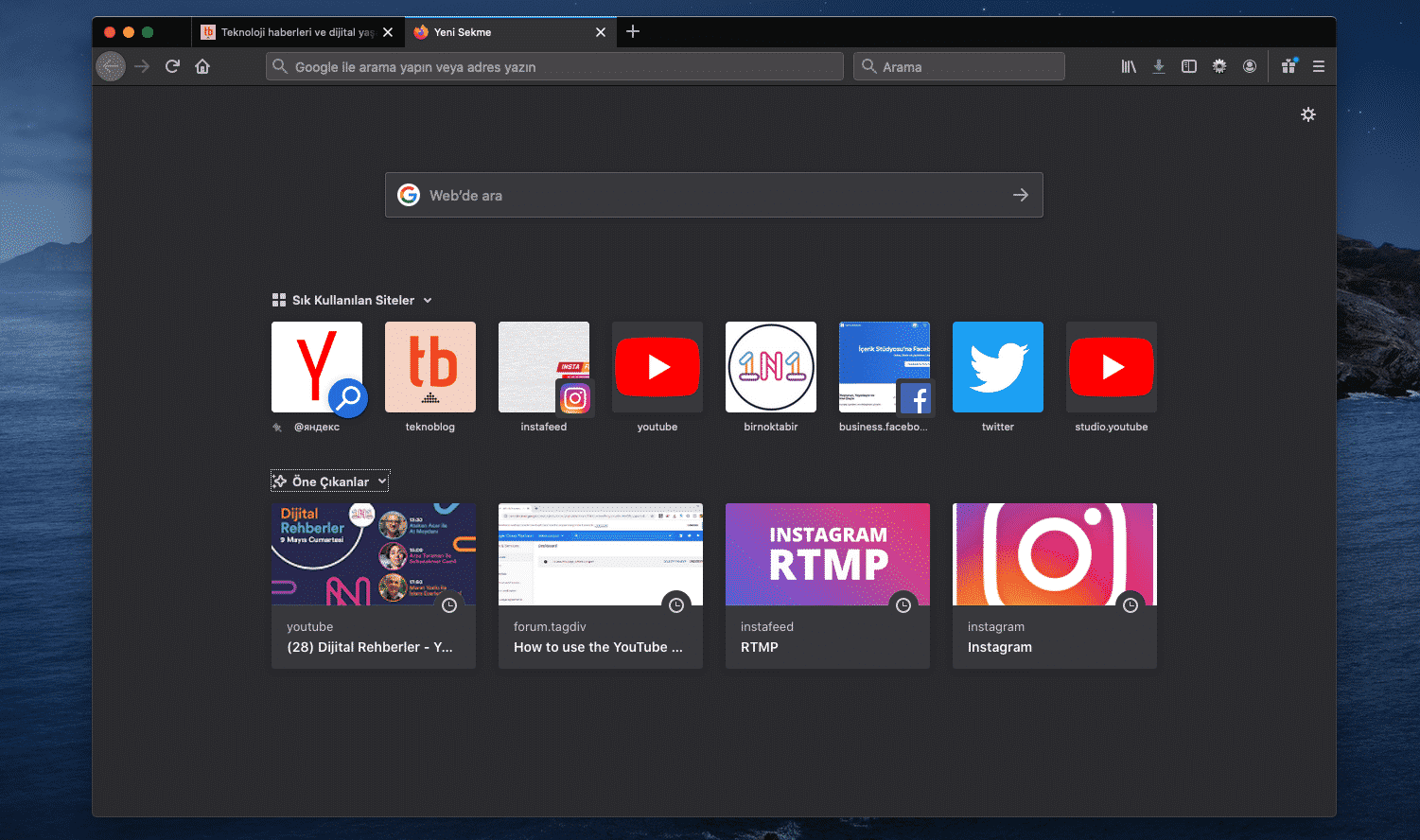Image resolution: width=1420 pixels, height=840 pixels.
Task: Collapse the Öne Çıkanlar section
Action: point(330,481)
